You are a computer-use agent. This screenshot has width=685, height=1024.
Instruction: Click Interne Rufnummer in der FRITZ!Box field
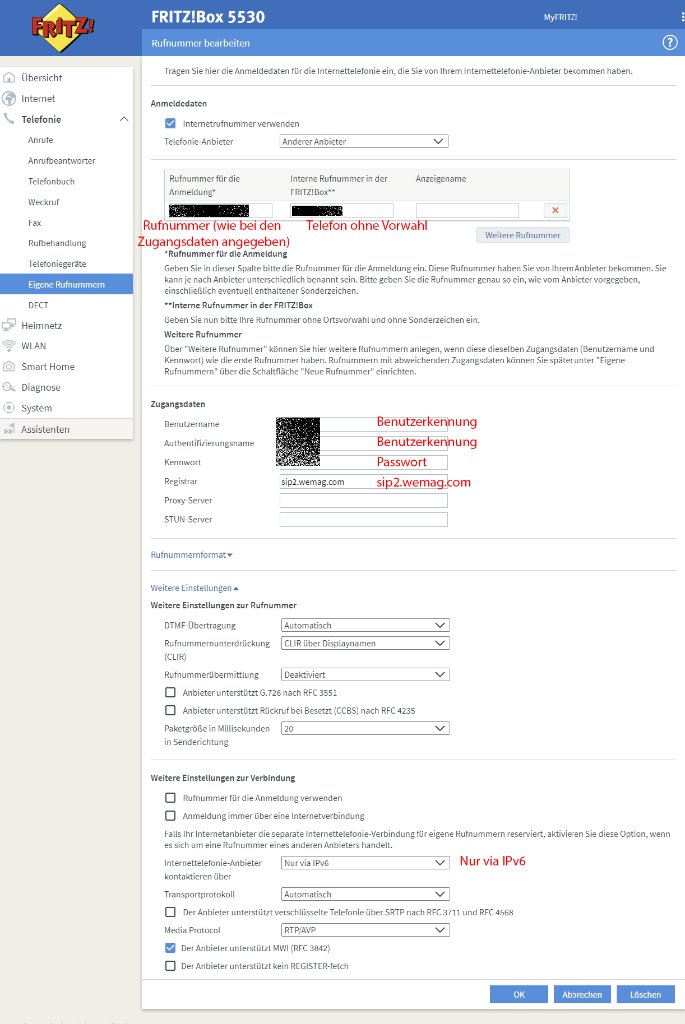point(342,210)
